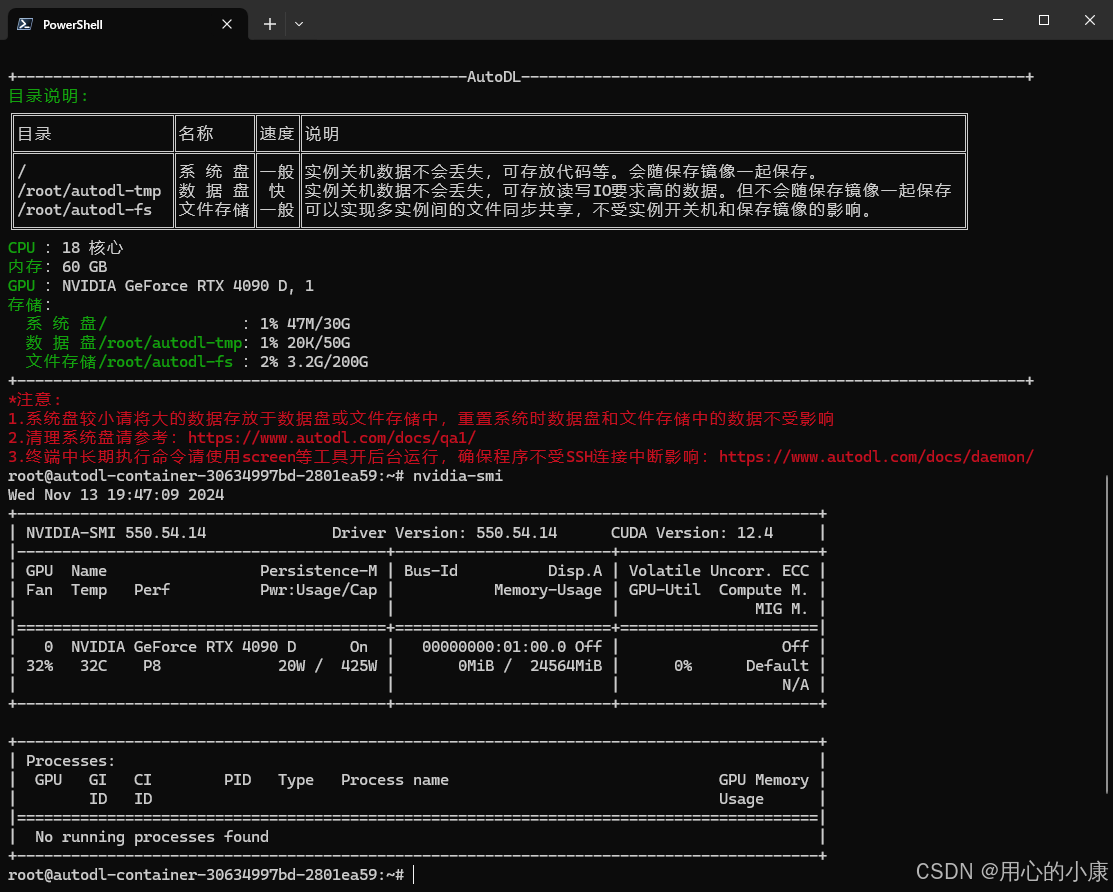Click the 'Process name' column header
Viewport: 1113px width, 892px height.
tap(395, 780)
